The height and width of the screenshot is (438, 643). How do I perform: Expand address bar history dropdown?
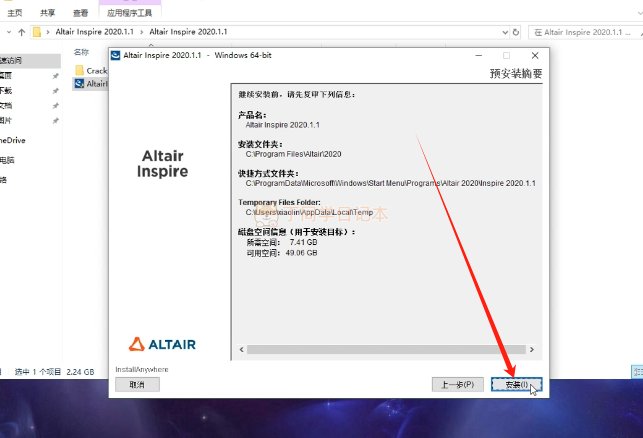click(505, 32)
